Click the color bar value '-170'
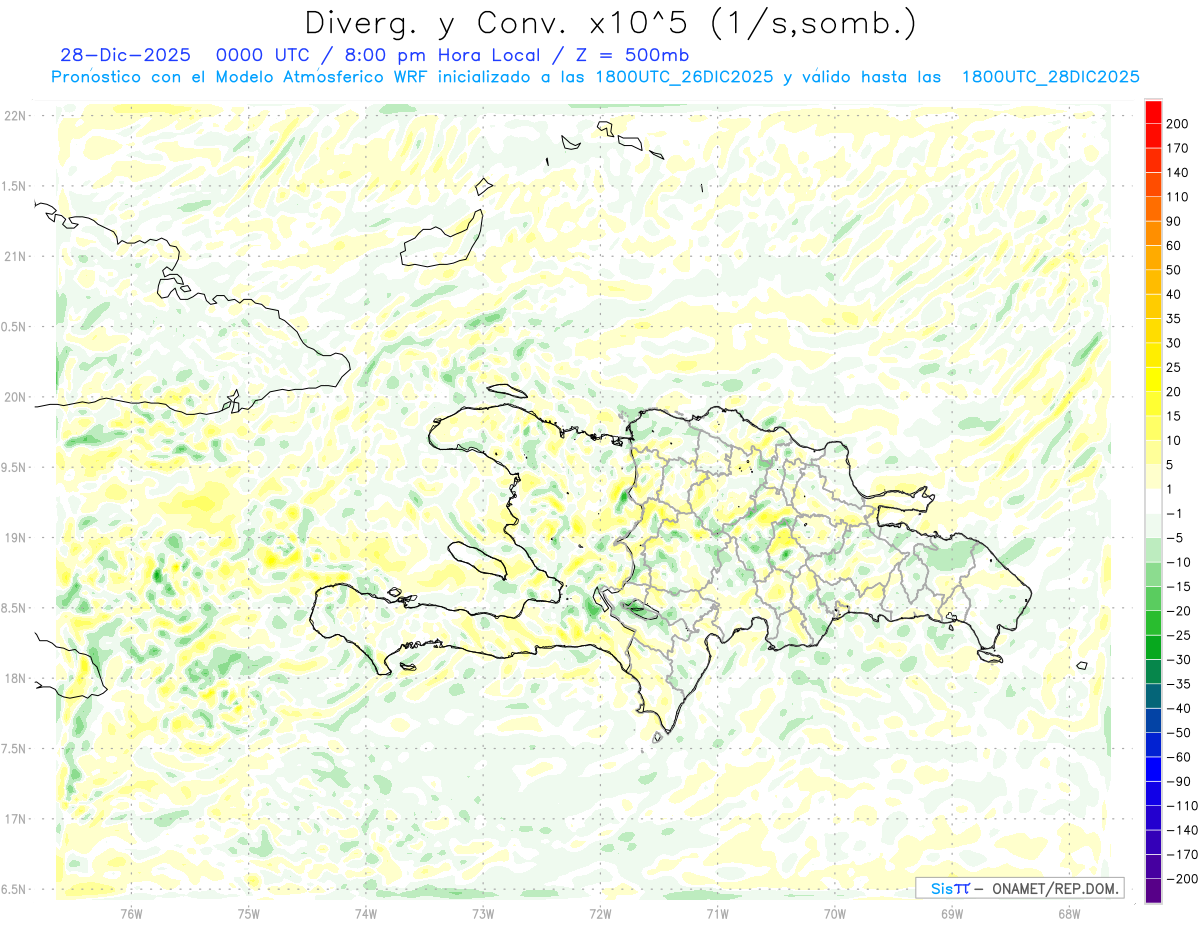 tap(1184, 854)
